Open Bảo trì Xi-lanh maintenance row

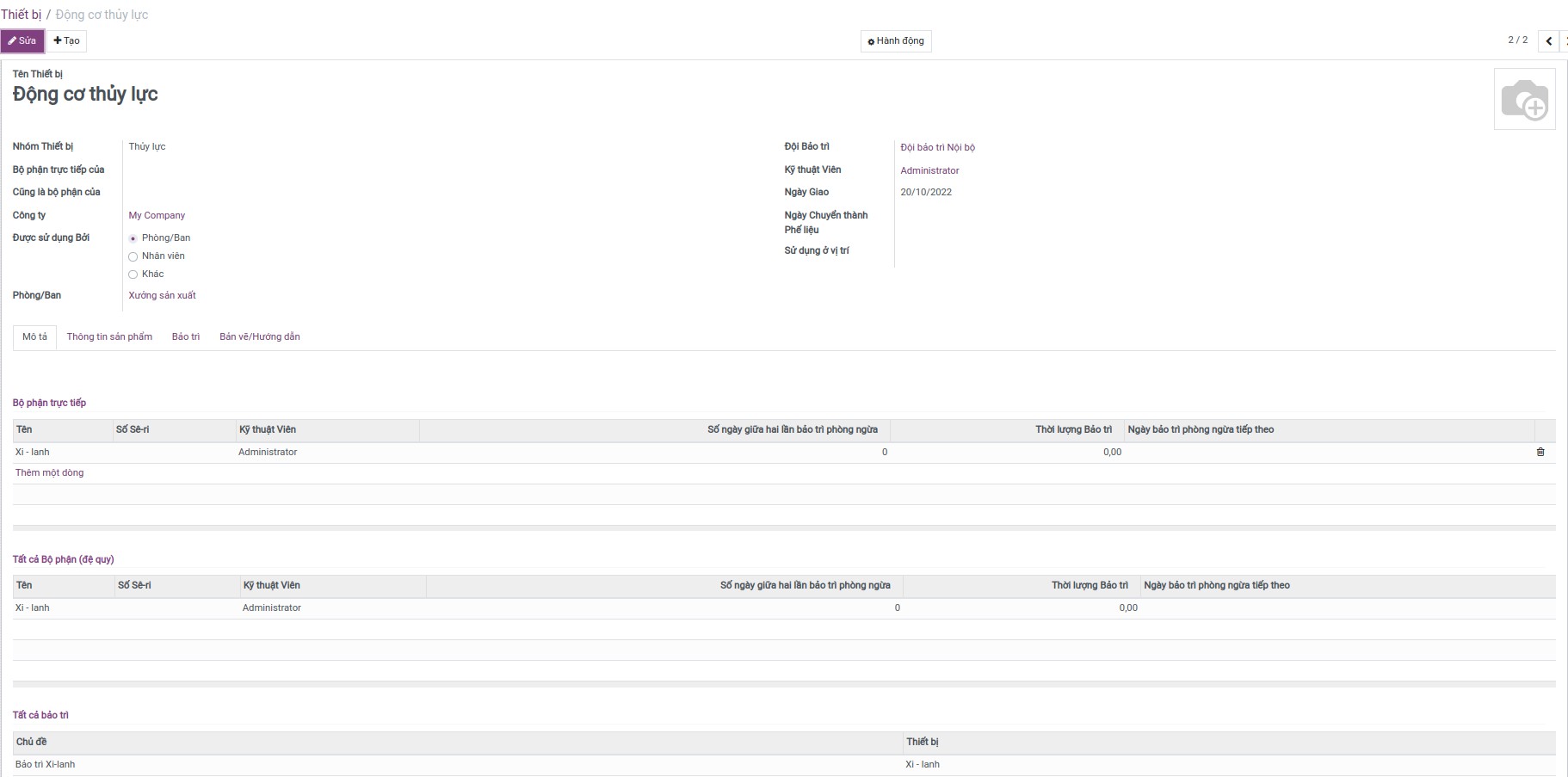[45, 764]
